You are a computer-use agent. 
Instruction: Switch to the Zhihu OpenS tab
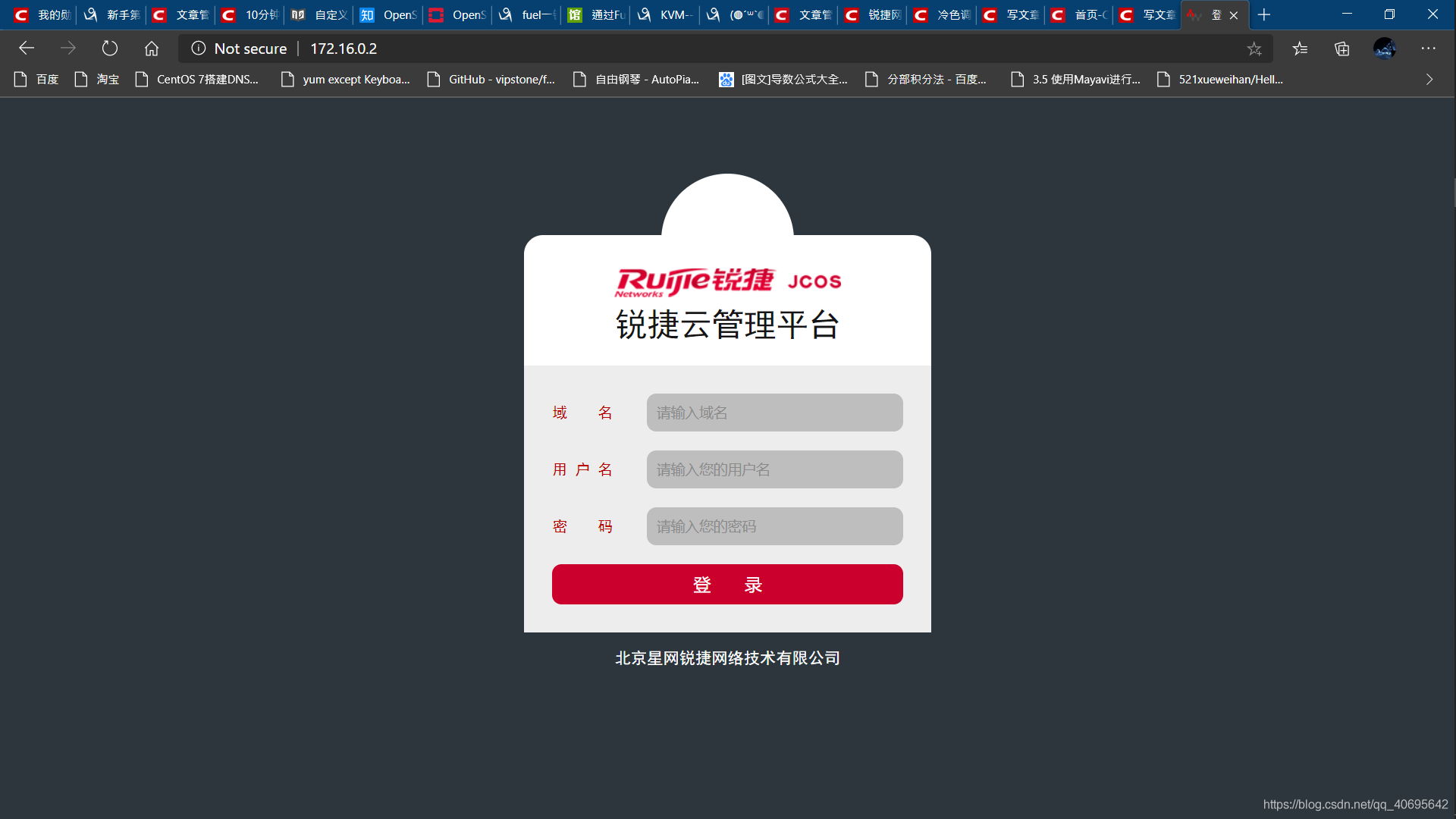tap(388, 14)
